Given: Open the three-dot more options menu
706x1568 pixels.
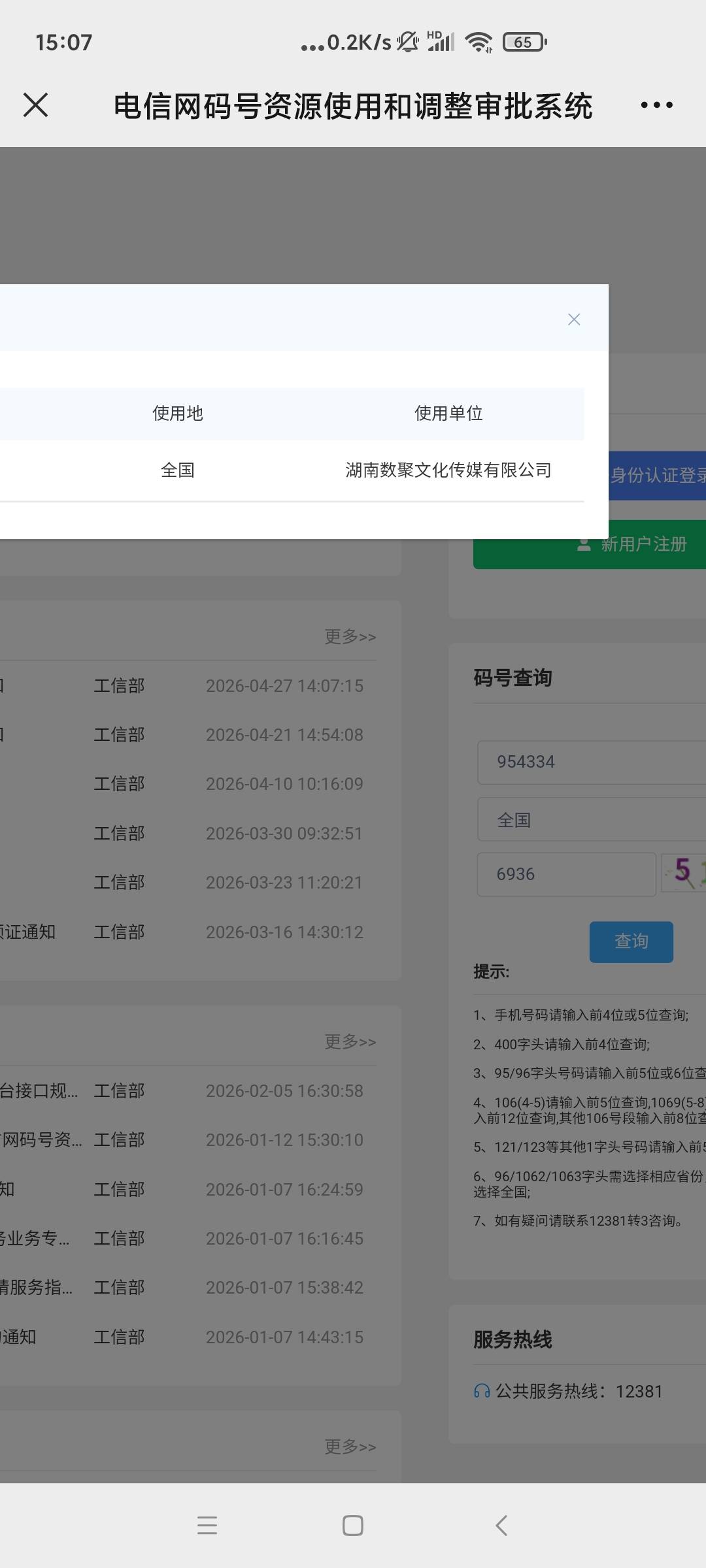Looking at the screenshot, I should coord(656,105).
